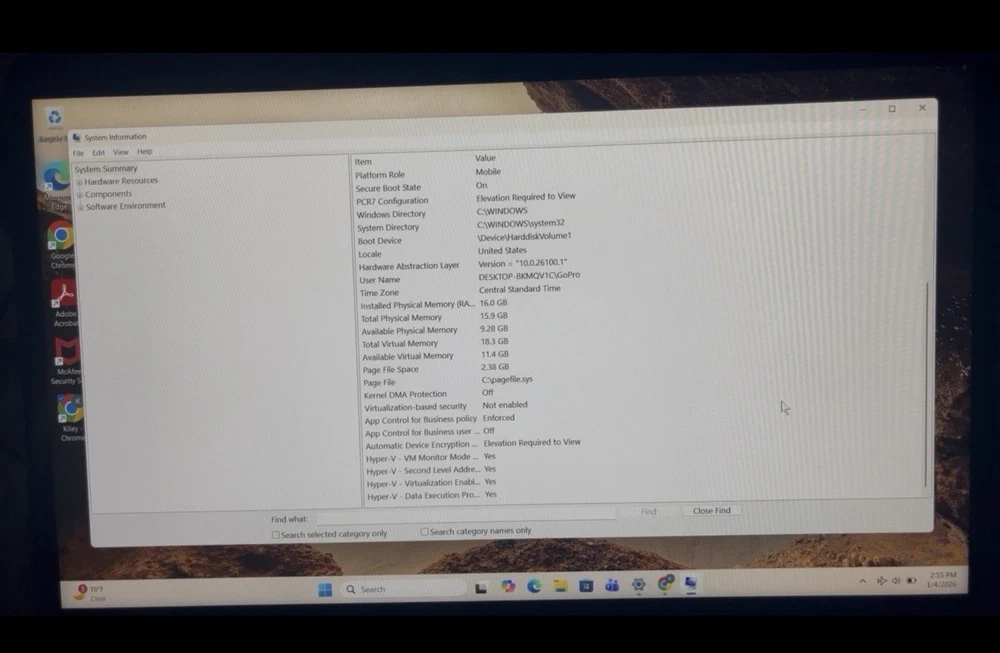This screenshot has height=653, width=1000.
Task: Check Search category names only option
Action: (x=425, y=532)
